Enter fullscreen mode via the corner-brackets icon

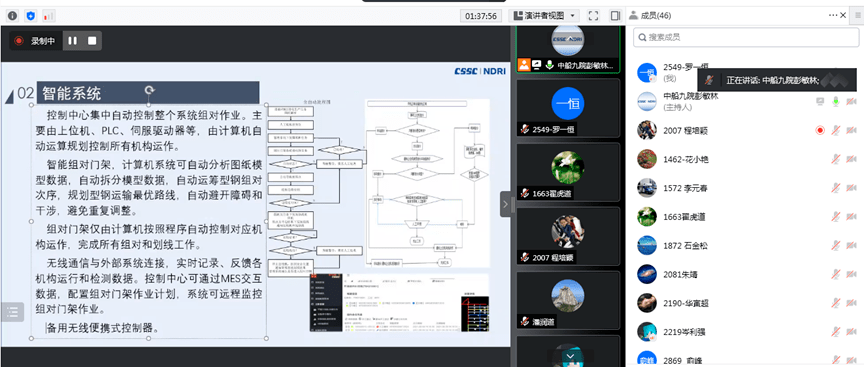593,15
